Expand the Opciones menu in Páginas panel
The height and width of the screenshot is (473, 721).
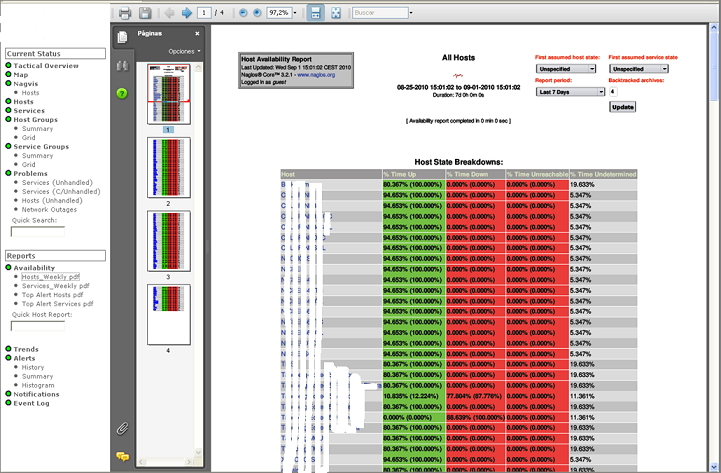pos(184,51)
